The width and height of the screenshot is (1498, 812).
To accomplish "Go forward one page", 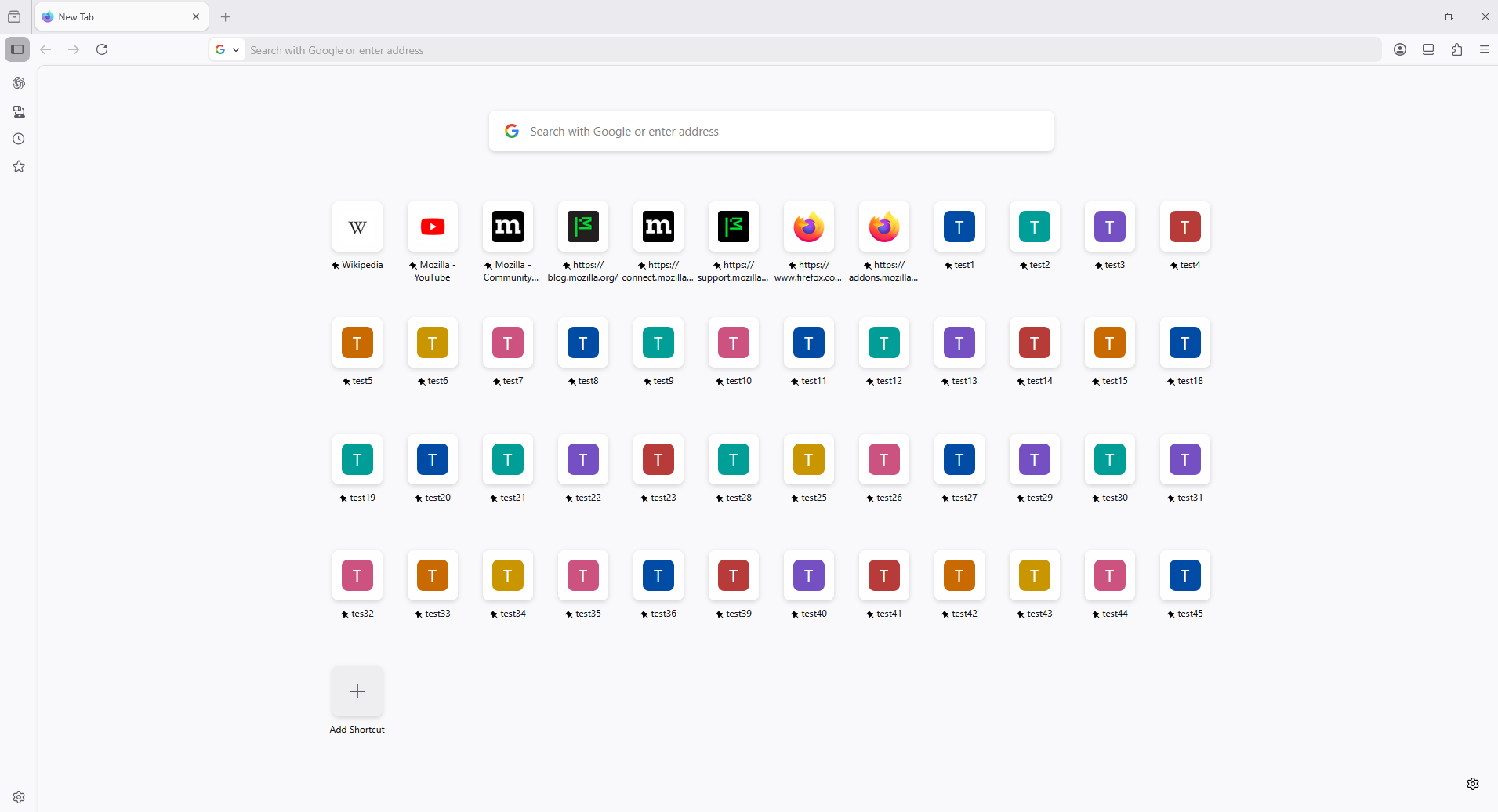I will (x=74, y=49).
